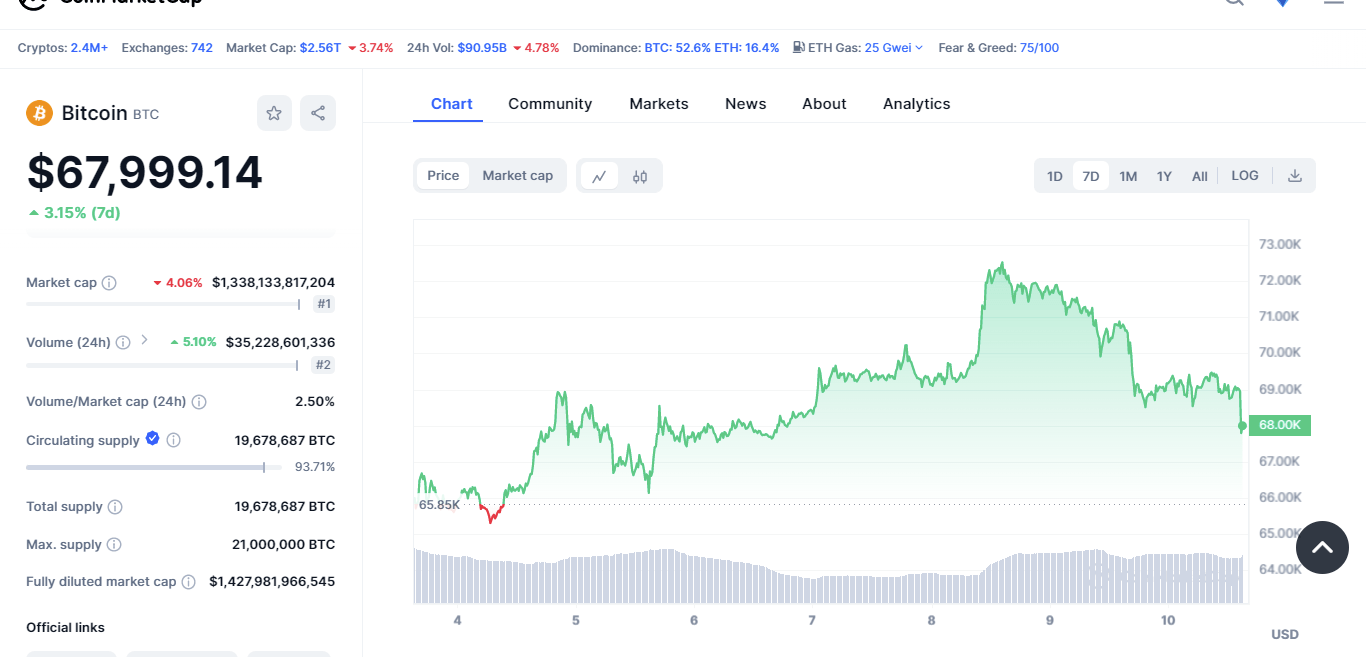Viewport: 1366px width, 657px height.
Task: Click the Official links heading
Action: coord(65,628)
